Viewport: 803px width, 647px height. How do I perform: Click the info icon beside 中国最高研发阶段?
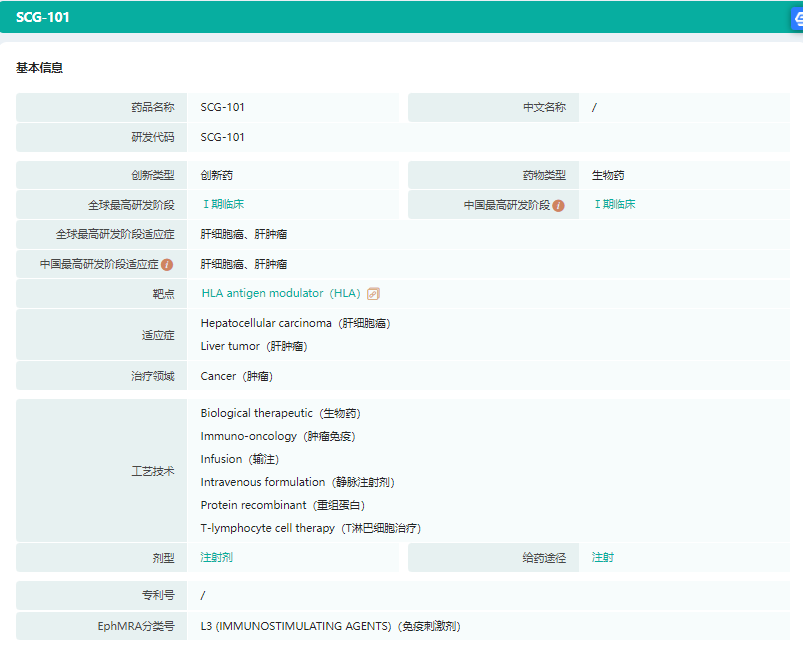(x=559, y=205)
